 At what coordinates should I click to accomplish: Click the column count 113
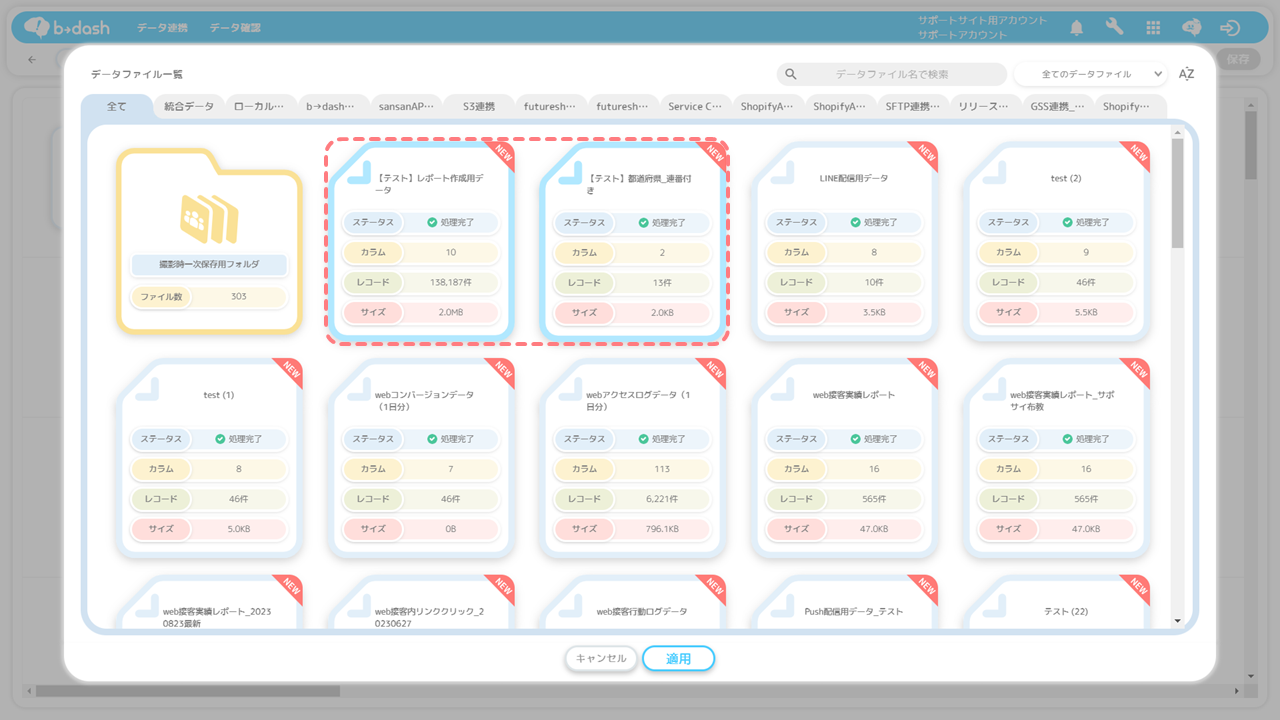coord(661,469)
